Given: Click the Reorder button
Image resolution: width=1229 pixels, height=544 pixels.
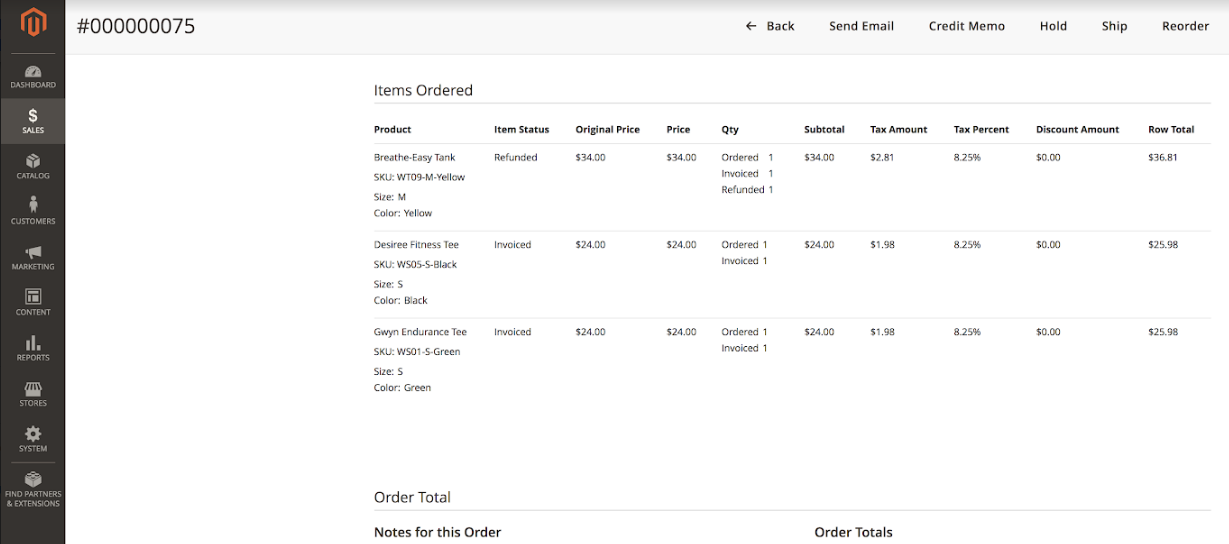Looking at the screenshot, I should [1185, 26].
